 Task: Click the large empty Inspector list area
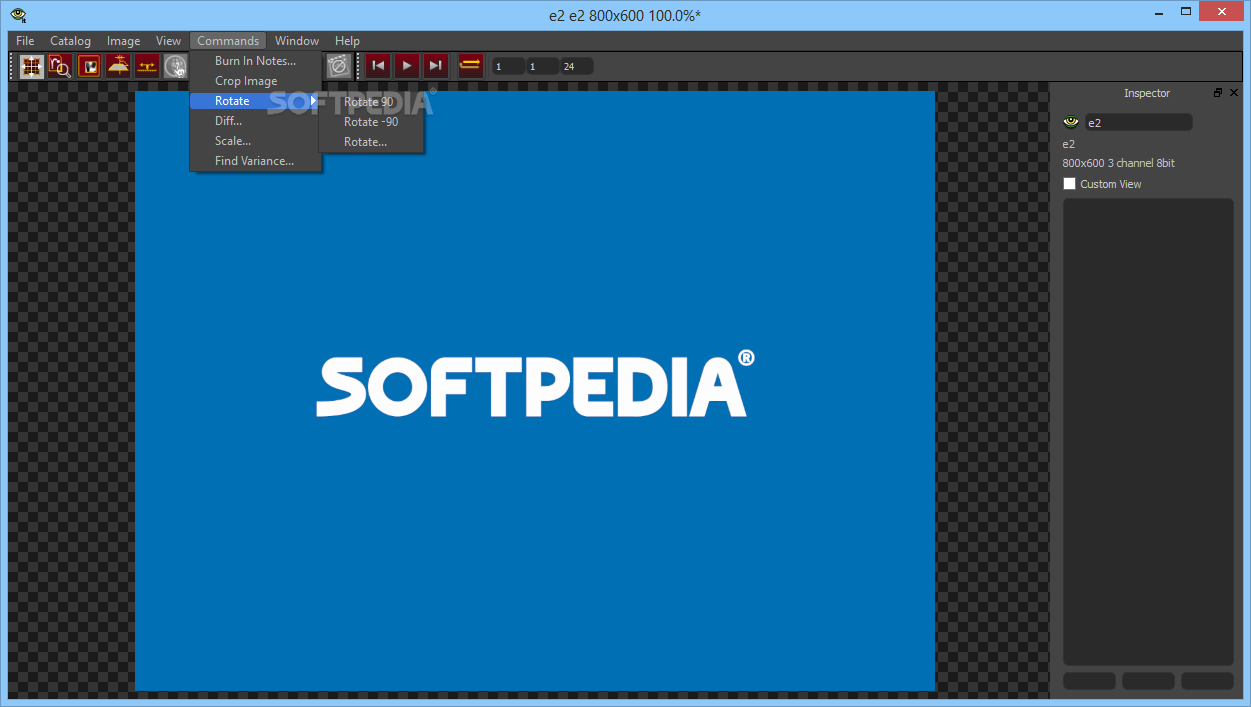(x=1148, y=431)
